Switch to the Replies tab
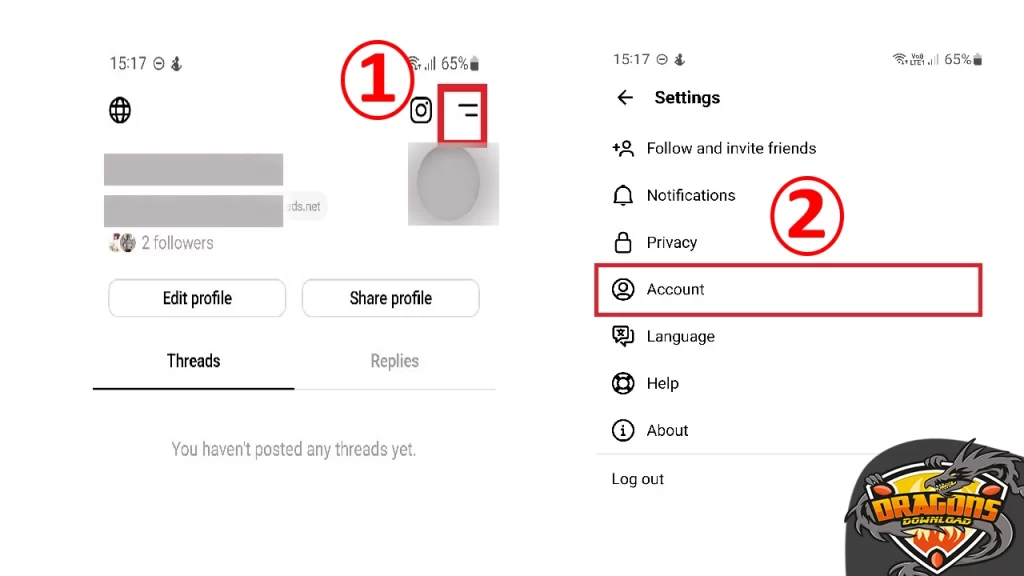The height and width of the screenshot is (576, 1024). pyautogui.click(x=394, y=361)
